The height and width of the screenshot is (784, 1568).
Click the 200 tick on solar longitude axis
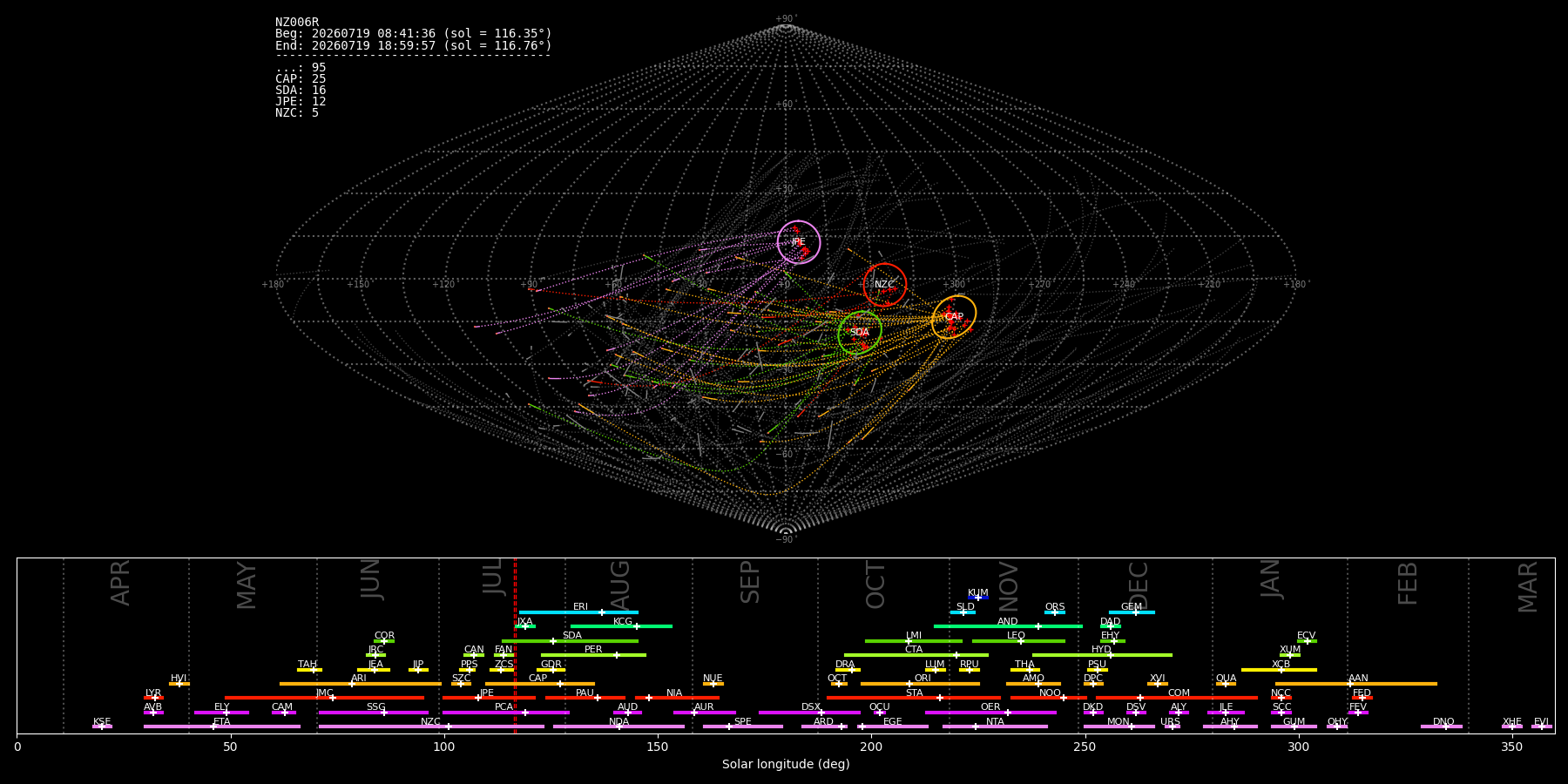[871, 747]
